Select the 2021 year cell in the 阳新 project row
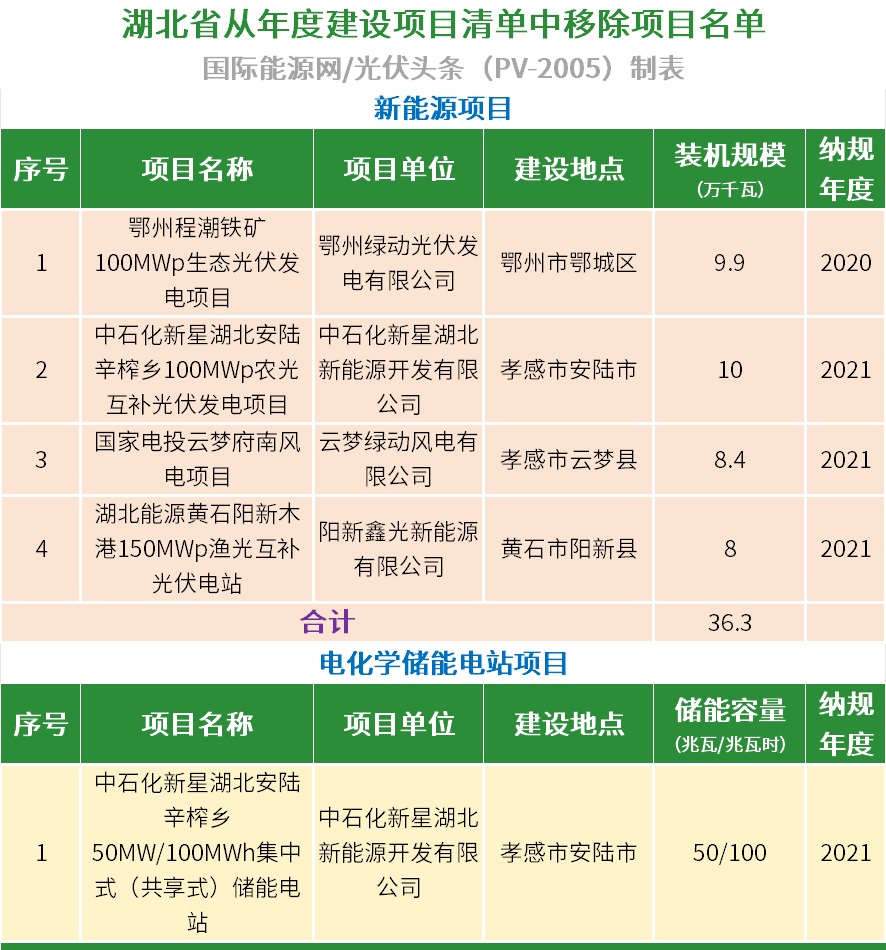 (845, 549)
